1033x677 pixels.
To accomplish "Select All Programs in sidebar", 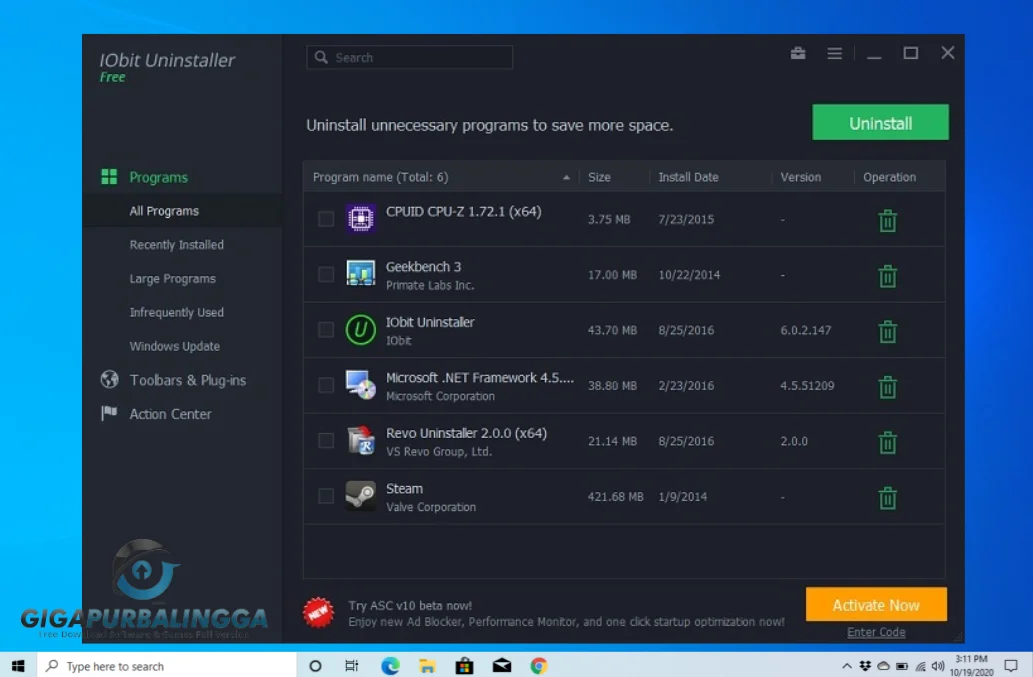I will [164, 211].
